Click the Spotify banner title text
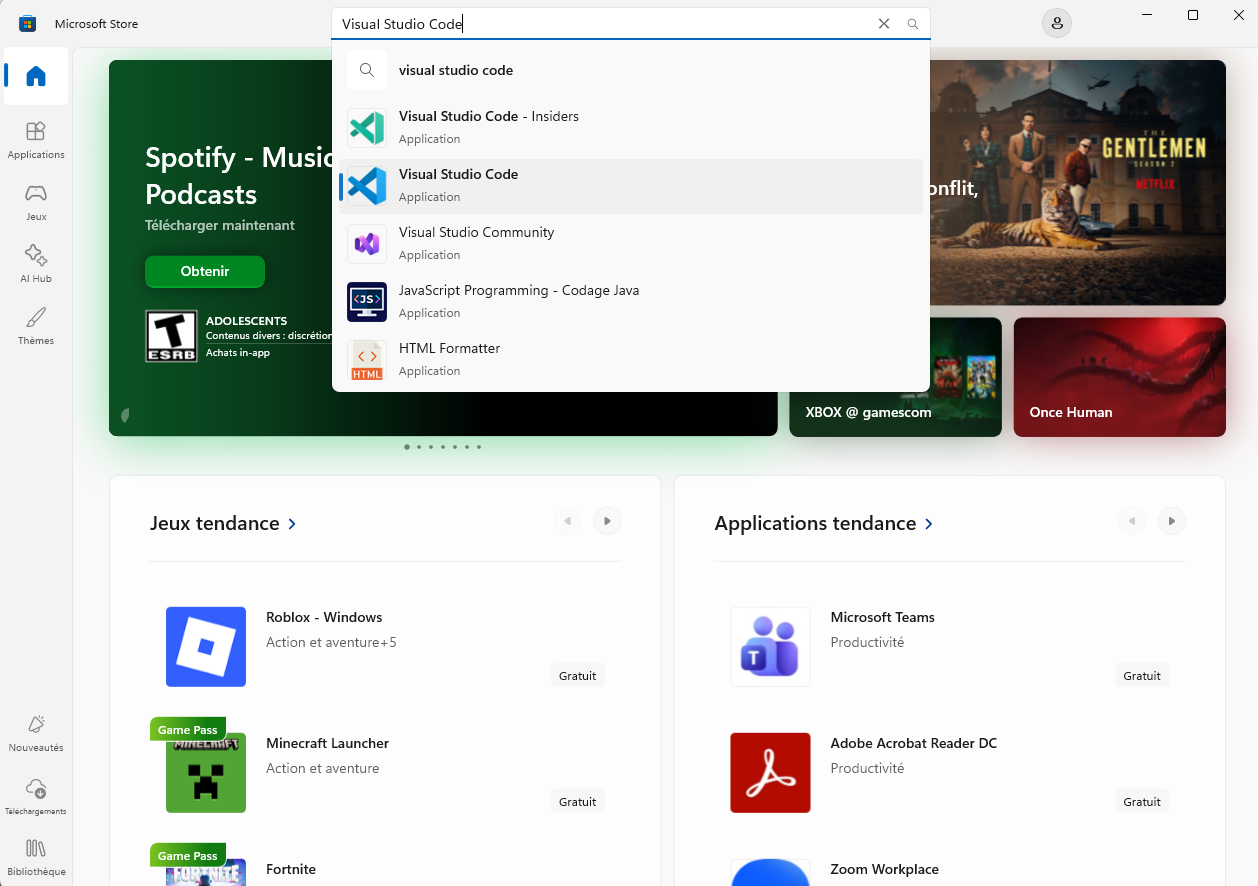The height and width of the screenshot is (886, 1258). (239, 175)
